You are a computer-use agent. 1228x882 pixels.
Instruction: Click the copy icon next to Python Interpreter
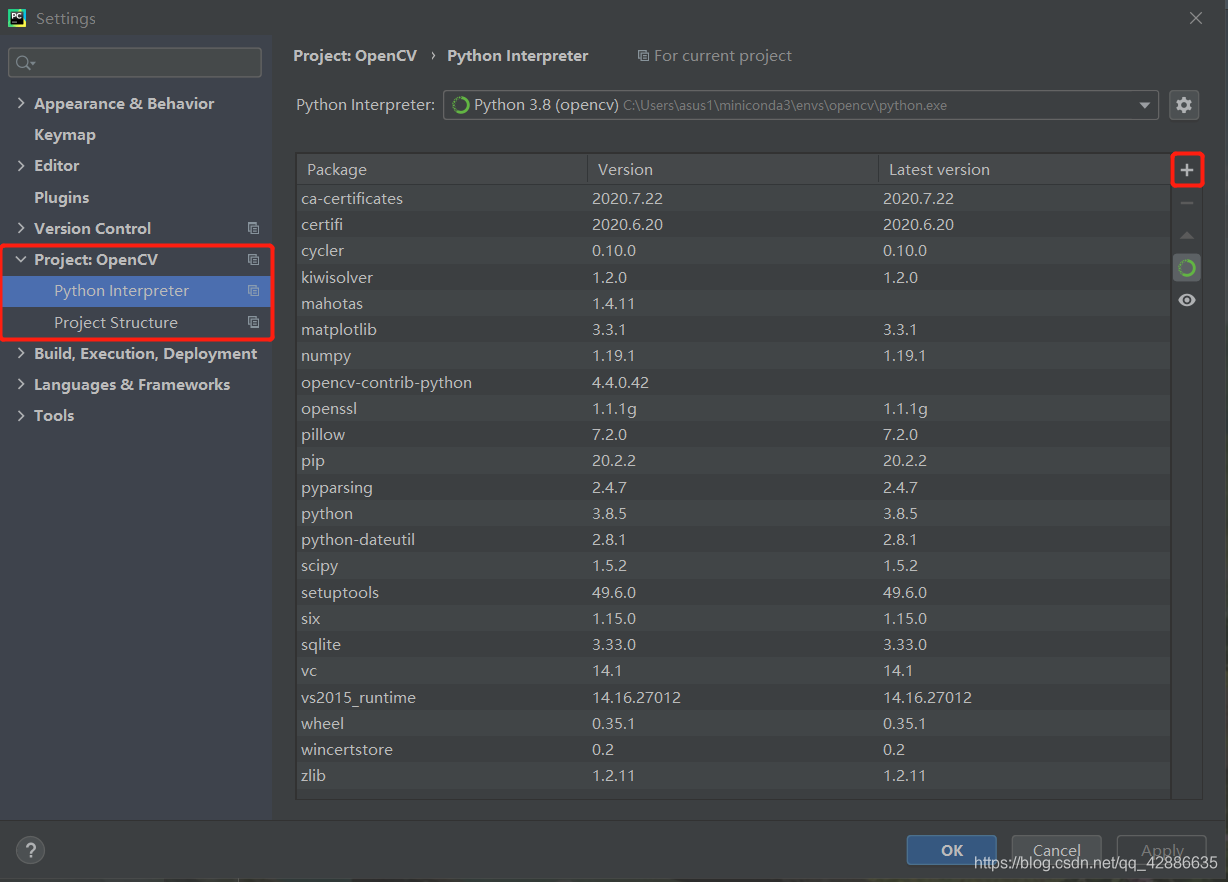click(x=253, y=291)
